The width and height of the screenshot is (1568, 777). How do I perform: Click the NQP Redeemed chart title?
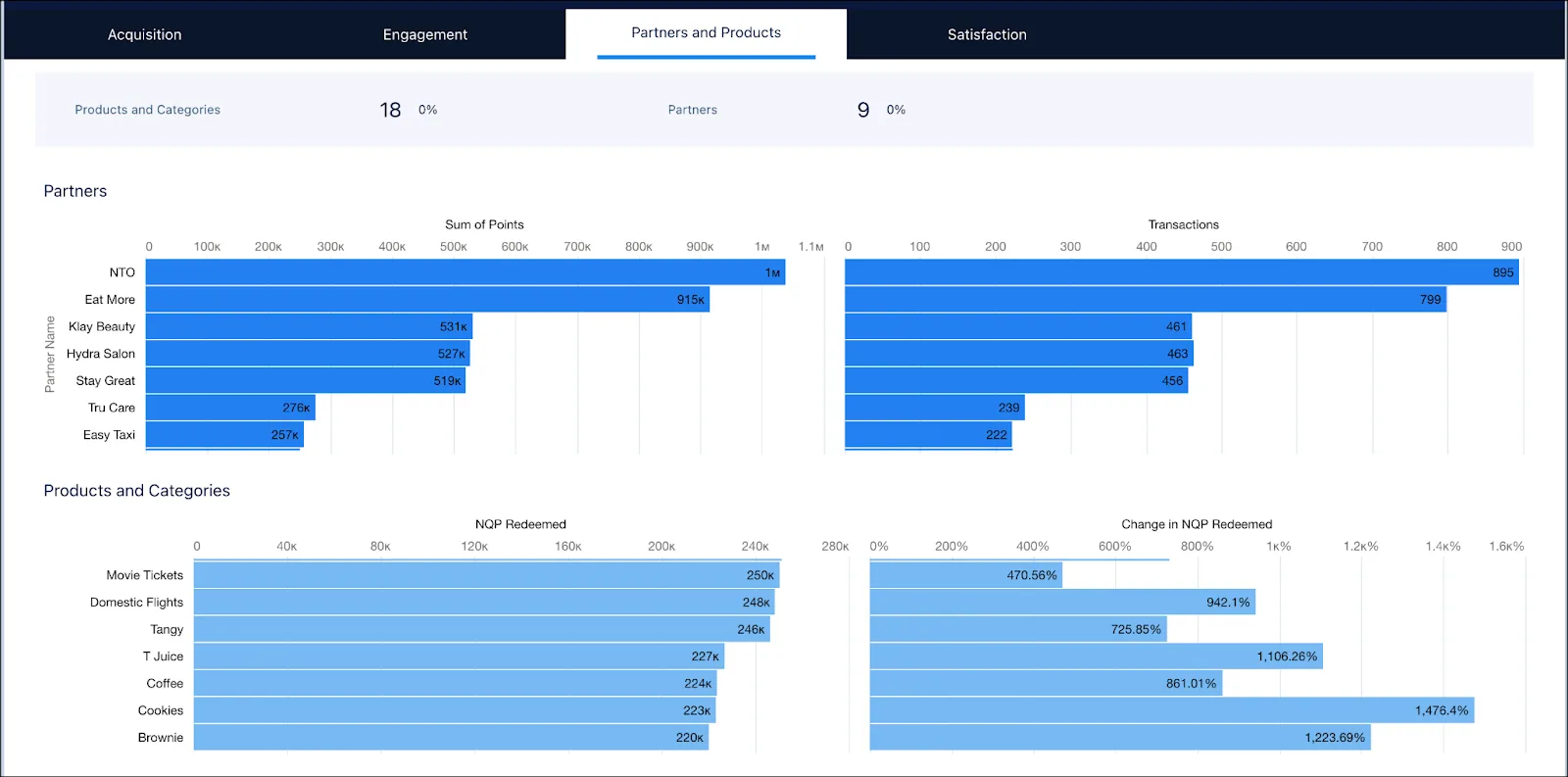coord(520,524)
